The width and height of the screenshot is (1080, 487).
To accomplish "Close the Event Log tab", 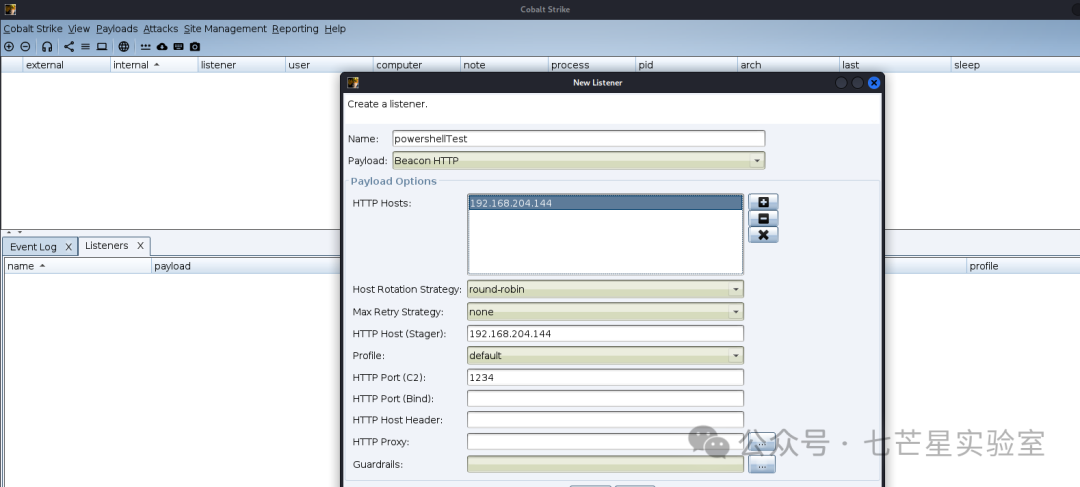I will click(68, 247).
